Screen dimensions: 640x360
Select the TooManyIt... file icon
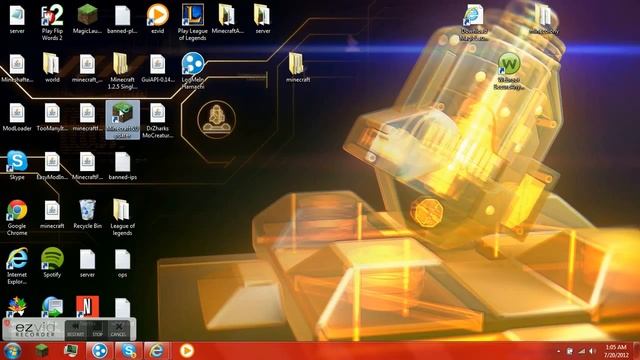pyautogui.click(x=52, y=117)
